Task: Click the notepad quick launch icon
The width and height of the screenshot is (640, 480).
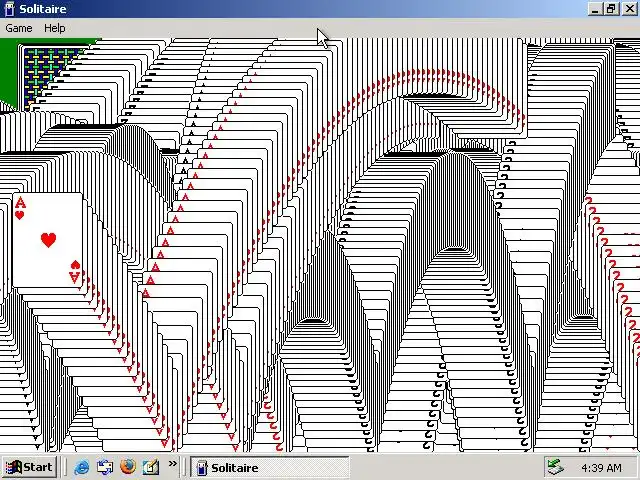Action: 150,467
